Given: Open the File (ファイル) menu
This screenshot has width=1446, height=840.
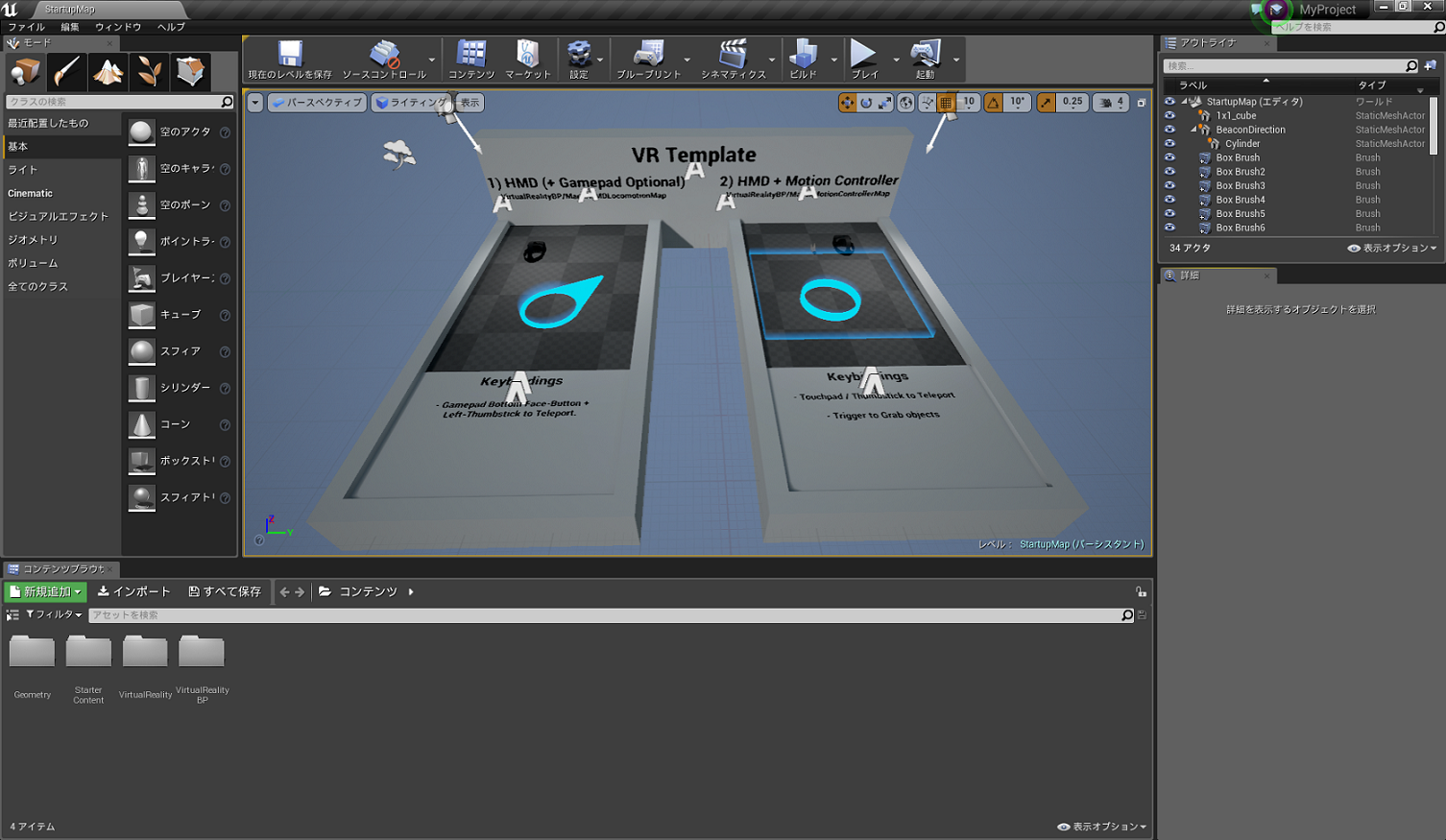Looking at the screenshot, I should click(27, 27).
